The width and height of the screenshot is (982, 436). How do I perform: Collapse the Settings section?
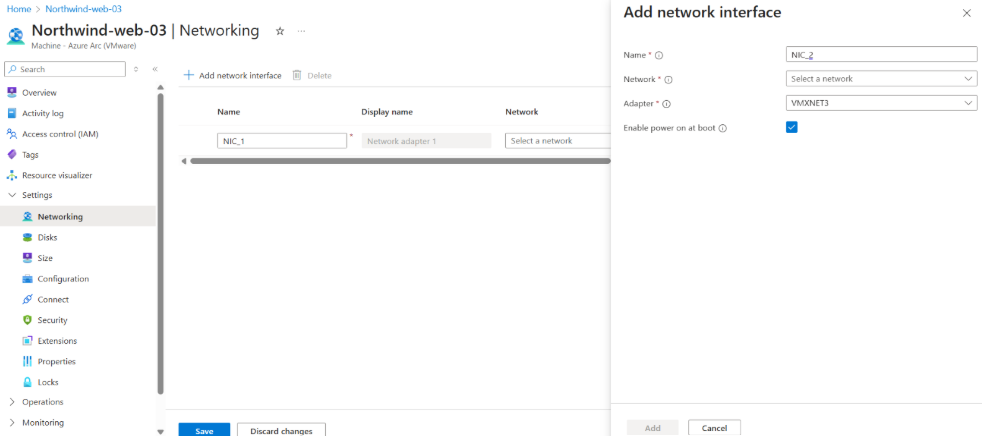point(11,195)
